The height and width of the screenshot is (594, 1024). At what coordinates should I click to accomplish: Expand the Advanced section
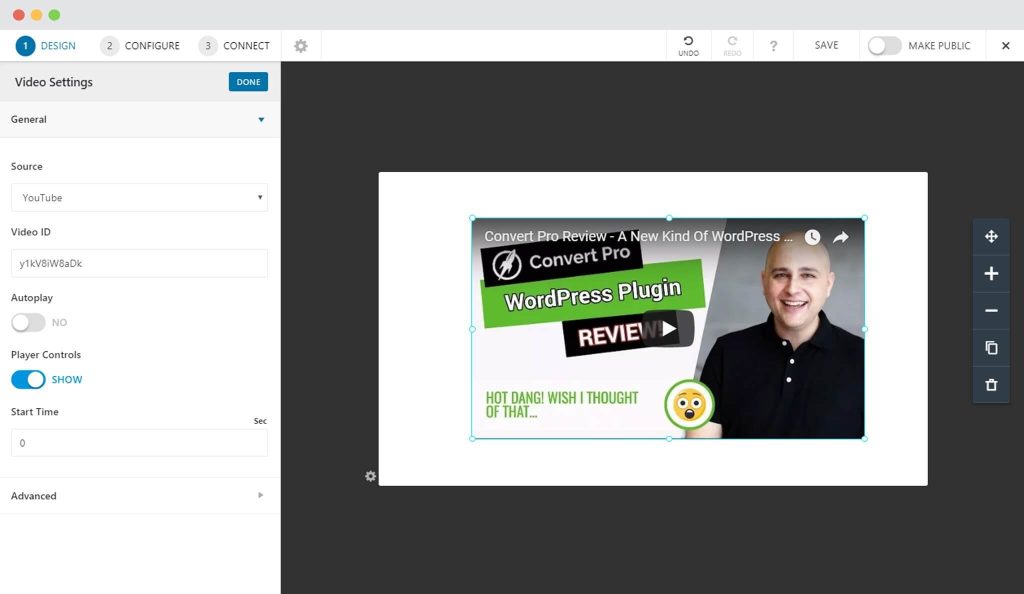[140, 495]
